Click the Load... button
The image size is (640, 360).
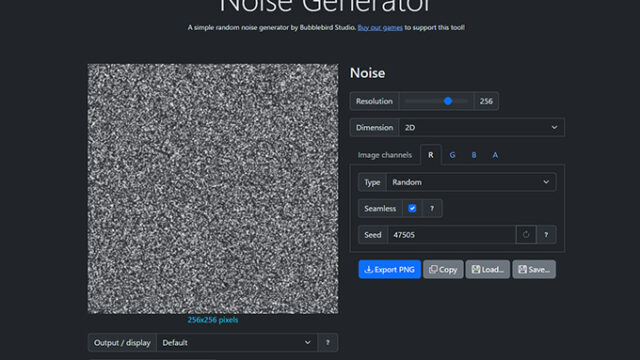pos(488,269)
